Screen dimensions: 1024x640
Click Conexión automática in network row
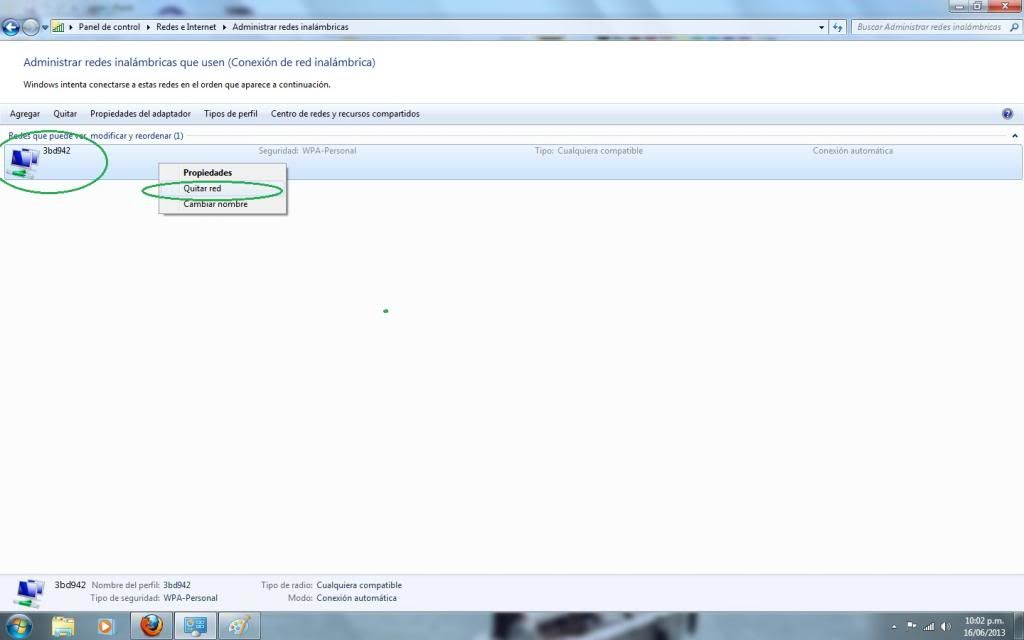[x=853, y=151]
